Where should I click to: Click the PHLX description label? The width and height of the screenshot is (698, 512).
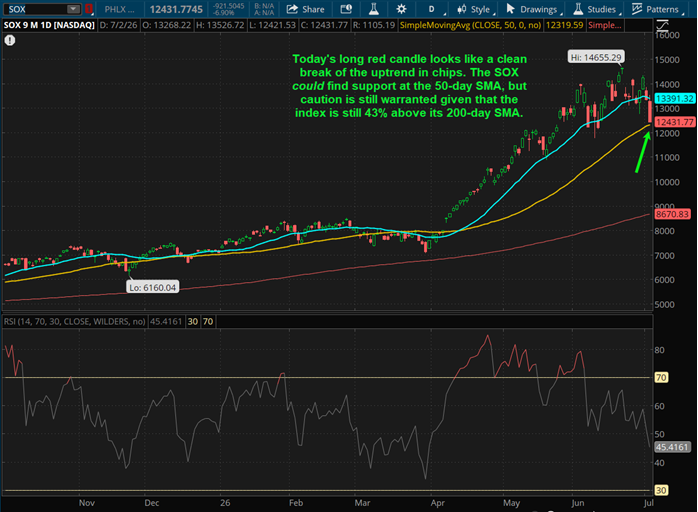(119, 9)
